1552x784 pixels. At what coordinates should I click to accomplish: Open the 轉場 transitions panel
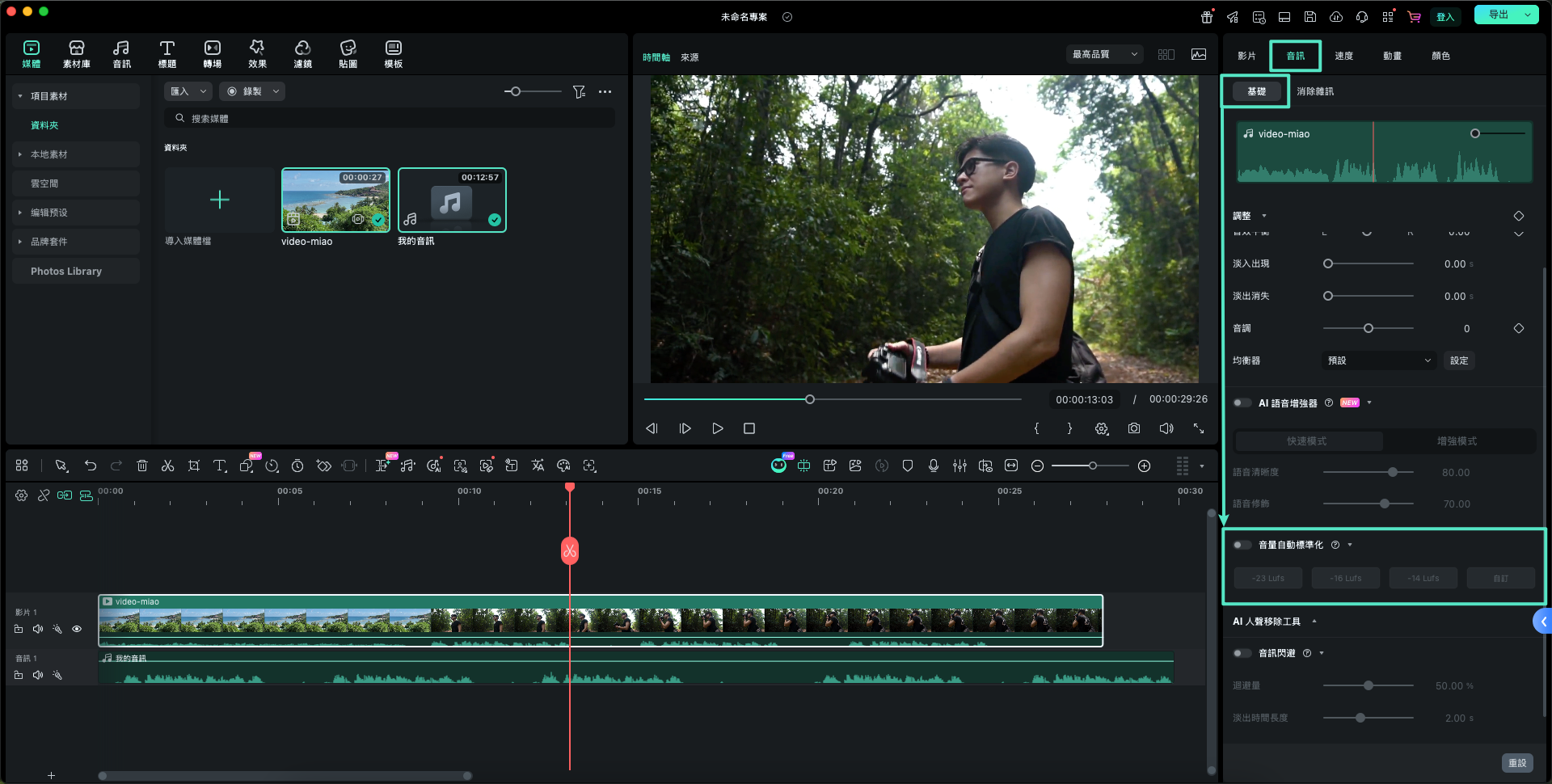tap(212, 54)
